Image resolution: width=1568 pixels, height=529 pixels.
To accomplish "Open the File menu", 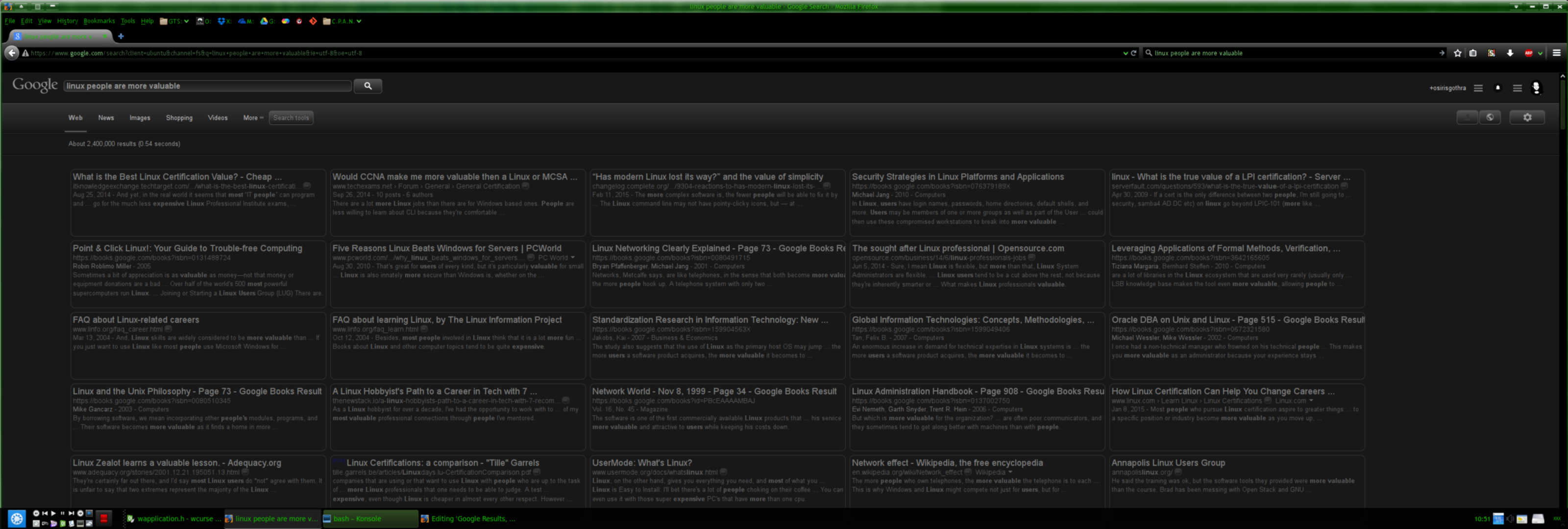I will point(10,21).
